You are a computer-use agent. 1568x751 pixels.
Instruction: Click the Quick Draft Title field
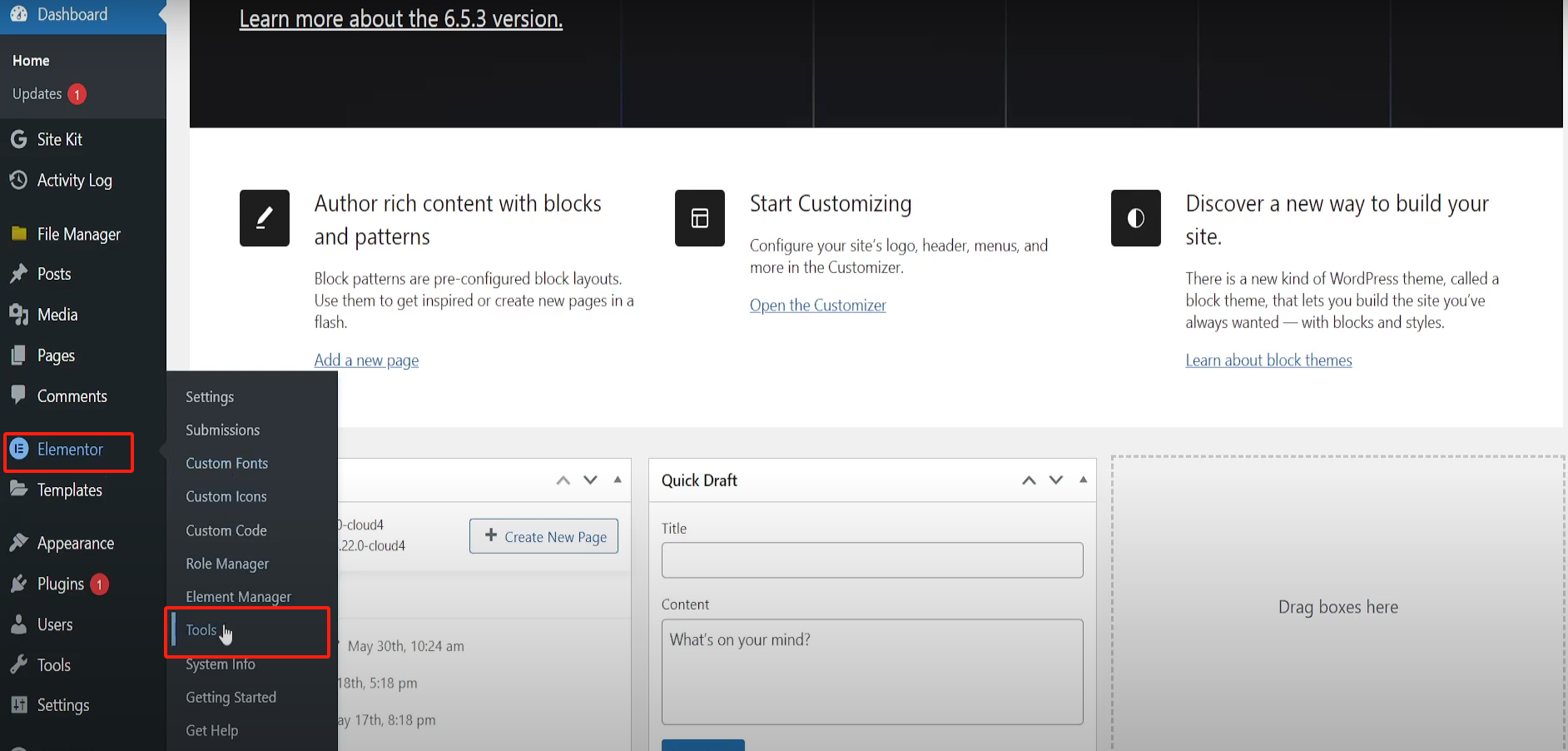coord(871,560)
